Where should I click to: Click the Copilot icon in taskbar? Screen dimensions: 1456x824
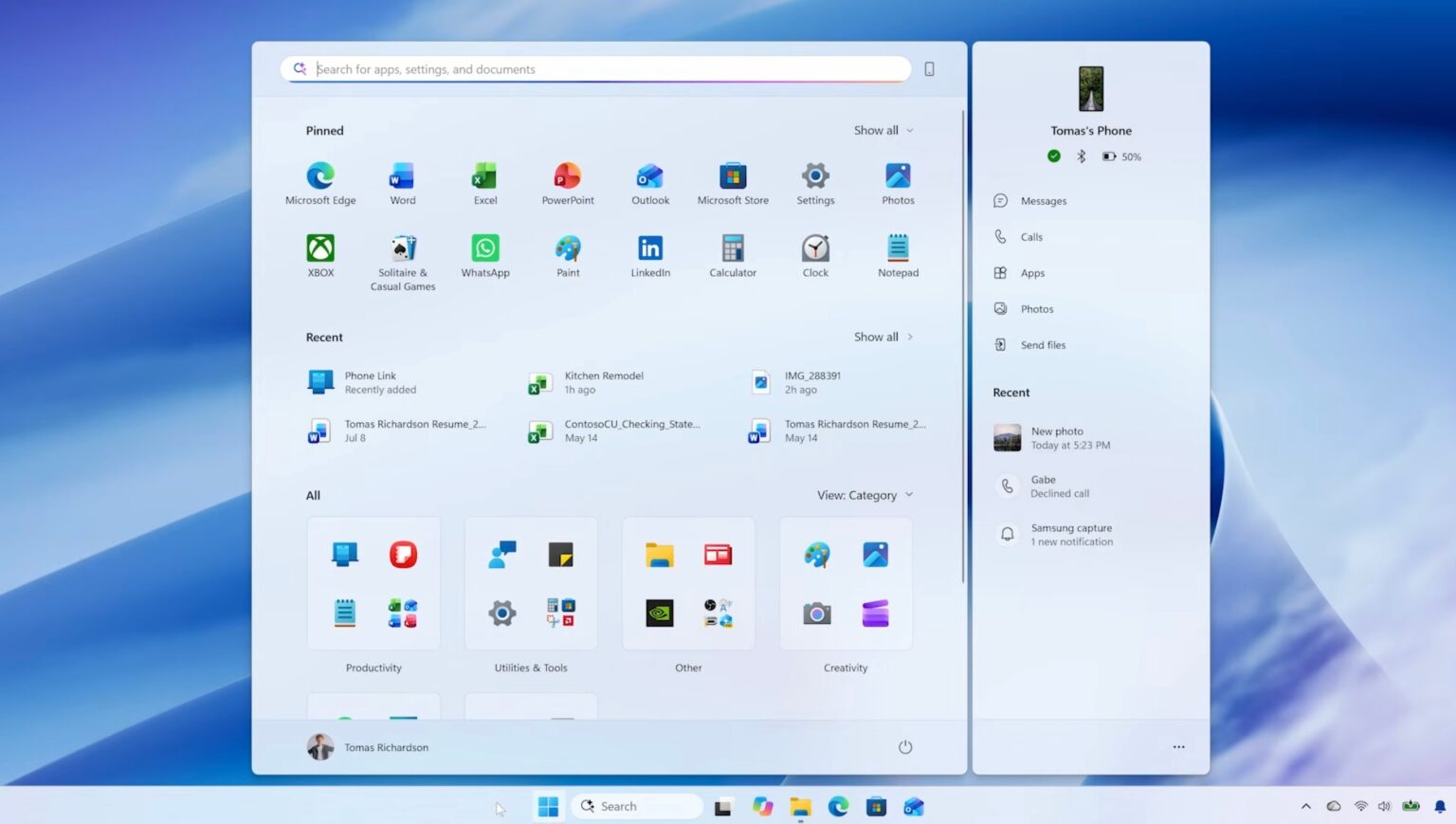[x=763, y=807]
